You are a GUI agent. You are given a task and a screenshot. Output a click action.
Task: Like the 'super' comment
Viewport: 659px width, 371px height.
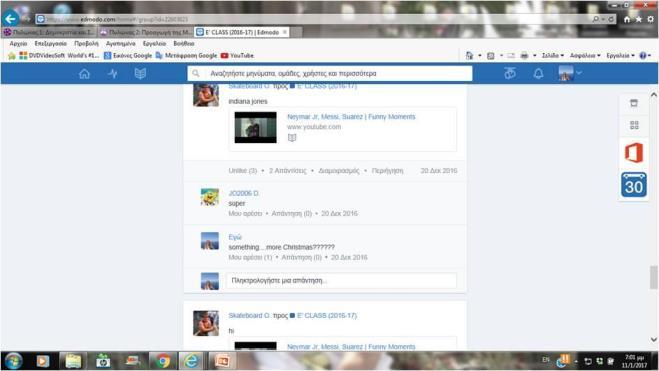pos(245,213)
